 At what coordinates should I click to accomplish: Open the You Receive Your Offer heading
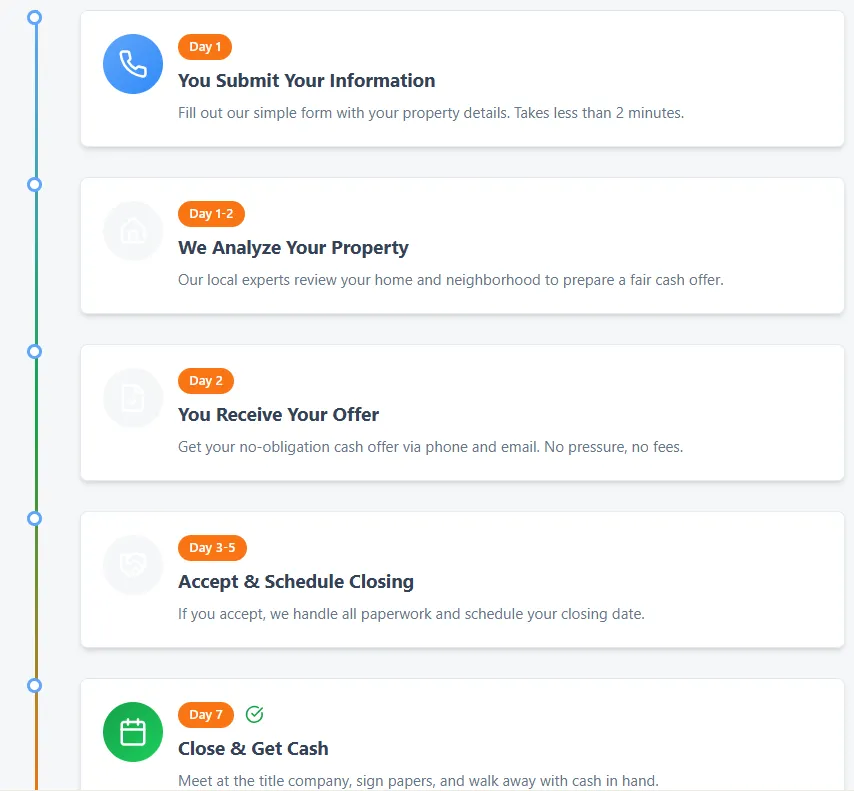(x=278, y=415)
